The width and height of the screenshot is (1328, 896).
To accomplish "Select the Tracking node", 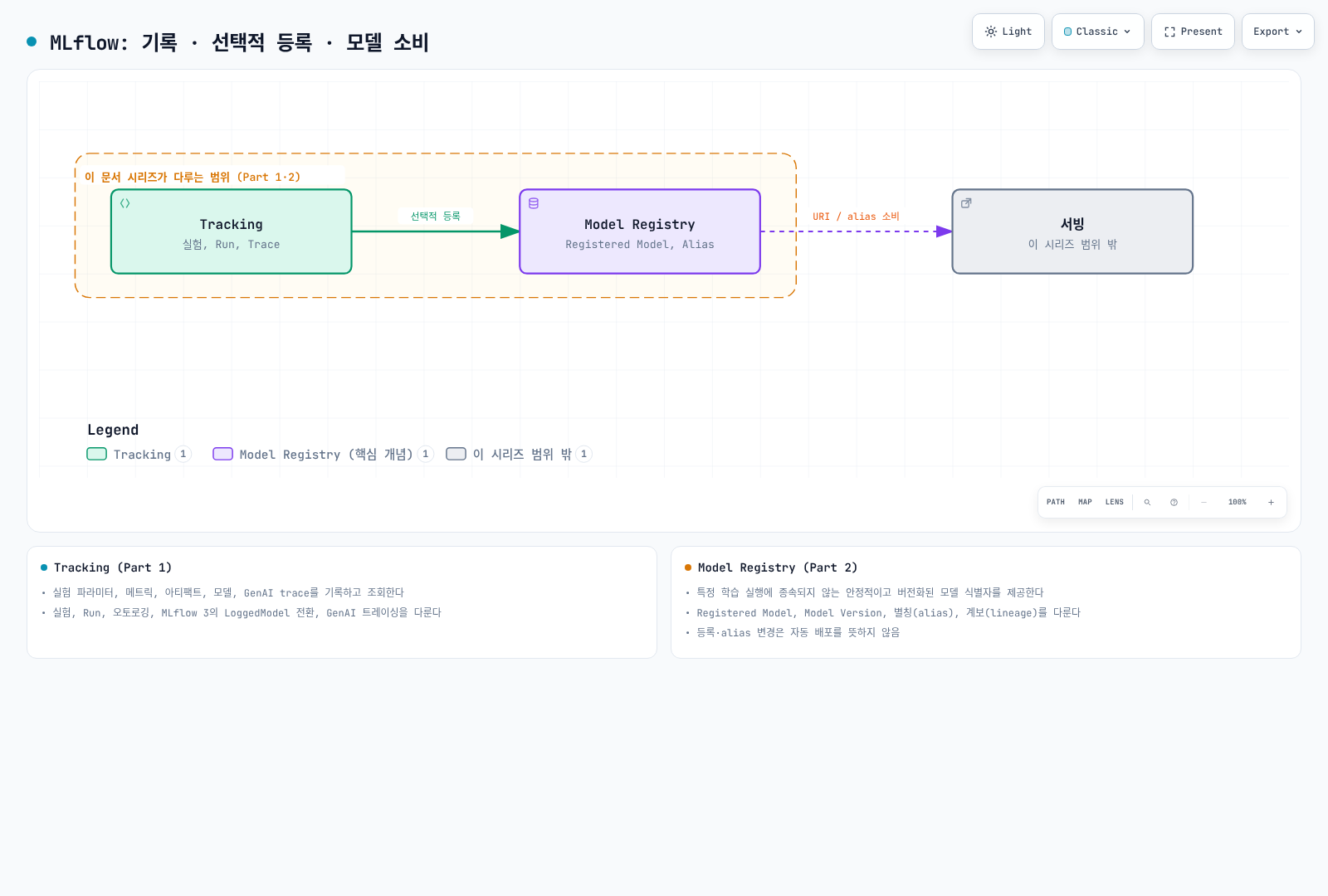I will coord(232,231).
